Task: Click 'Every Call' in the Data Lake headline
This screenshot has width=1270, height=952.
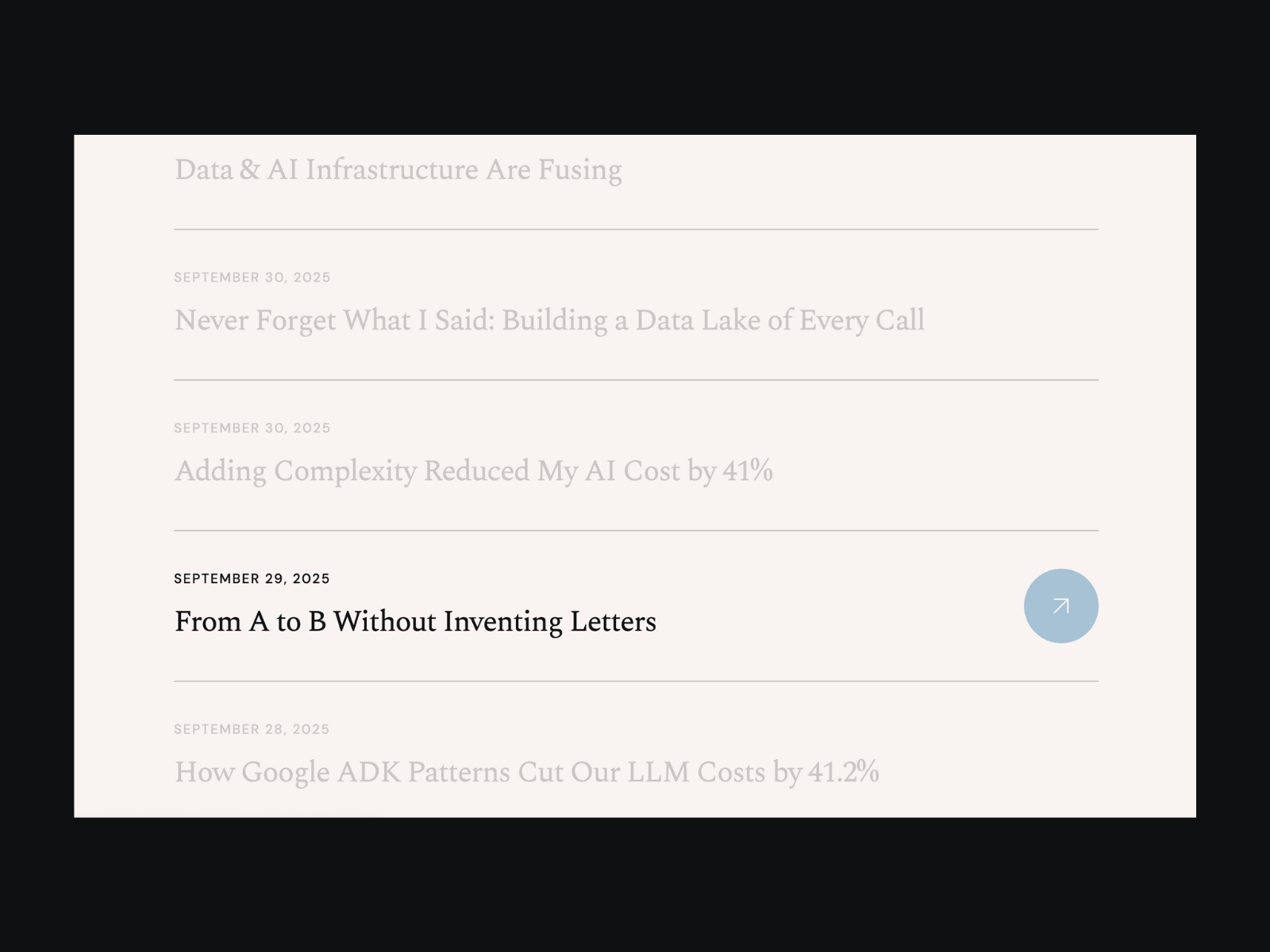Action: pos(861,321)
